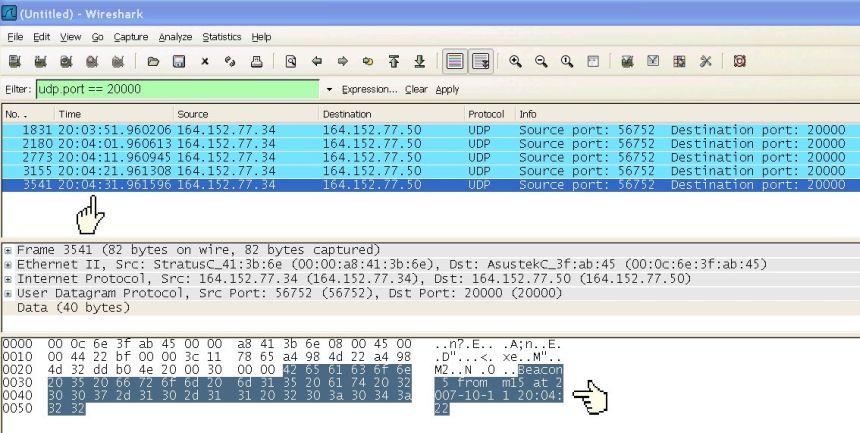
Task: Toggle packet colorize button in toolbar
Action: point(455,62)
